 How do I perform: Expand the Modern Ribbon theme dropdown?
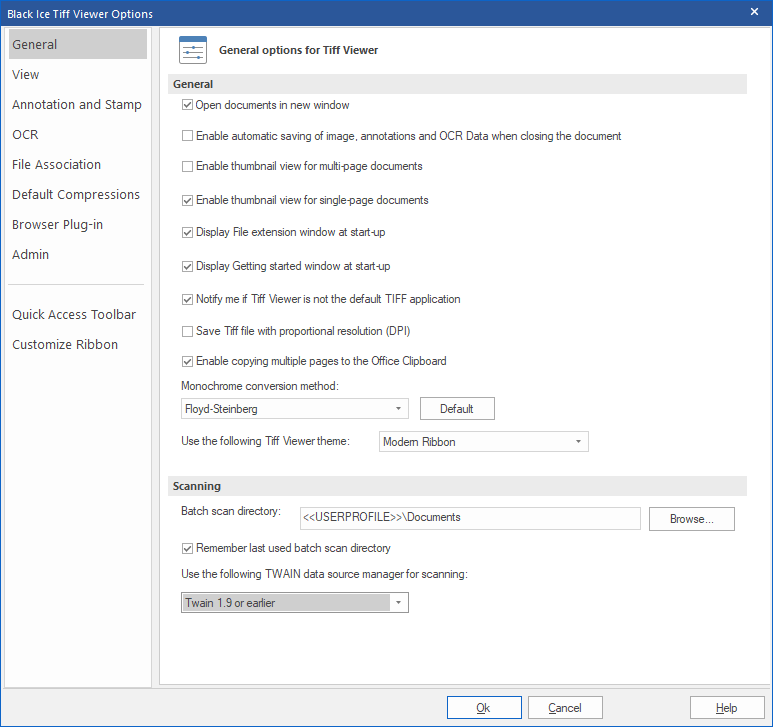[x=484, y=442]
